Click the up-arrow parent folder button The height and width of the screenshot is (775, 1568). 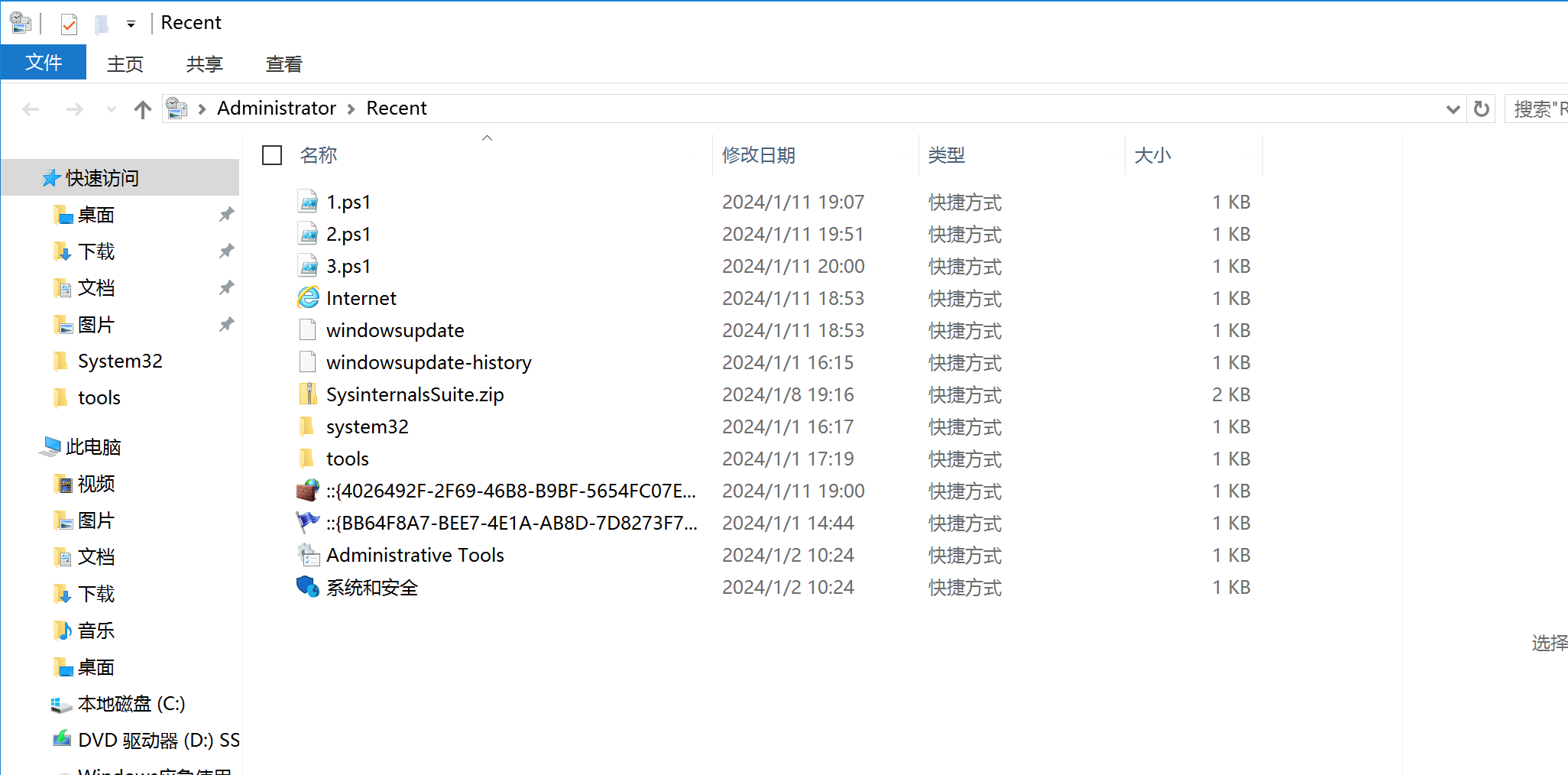pos(142,109)
